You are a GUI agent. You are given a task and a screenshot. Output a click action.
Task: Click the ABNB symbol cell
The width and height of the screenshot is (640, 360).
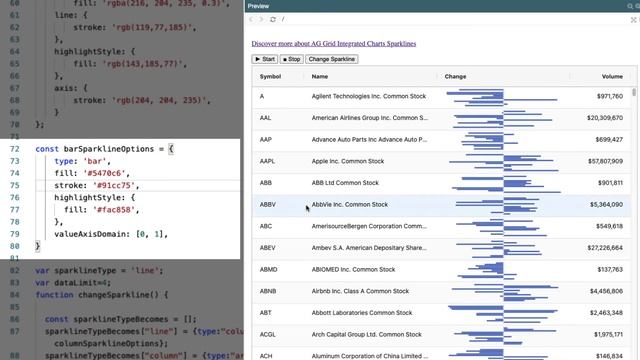coord(268,291)
